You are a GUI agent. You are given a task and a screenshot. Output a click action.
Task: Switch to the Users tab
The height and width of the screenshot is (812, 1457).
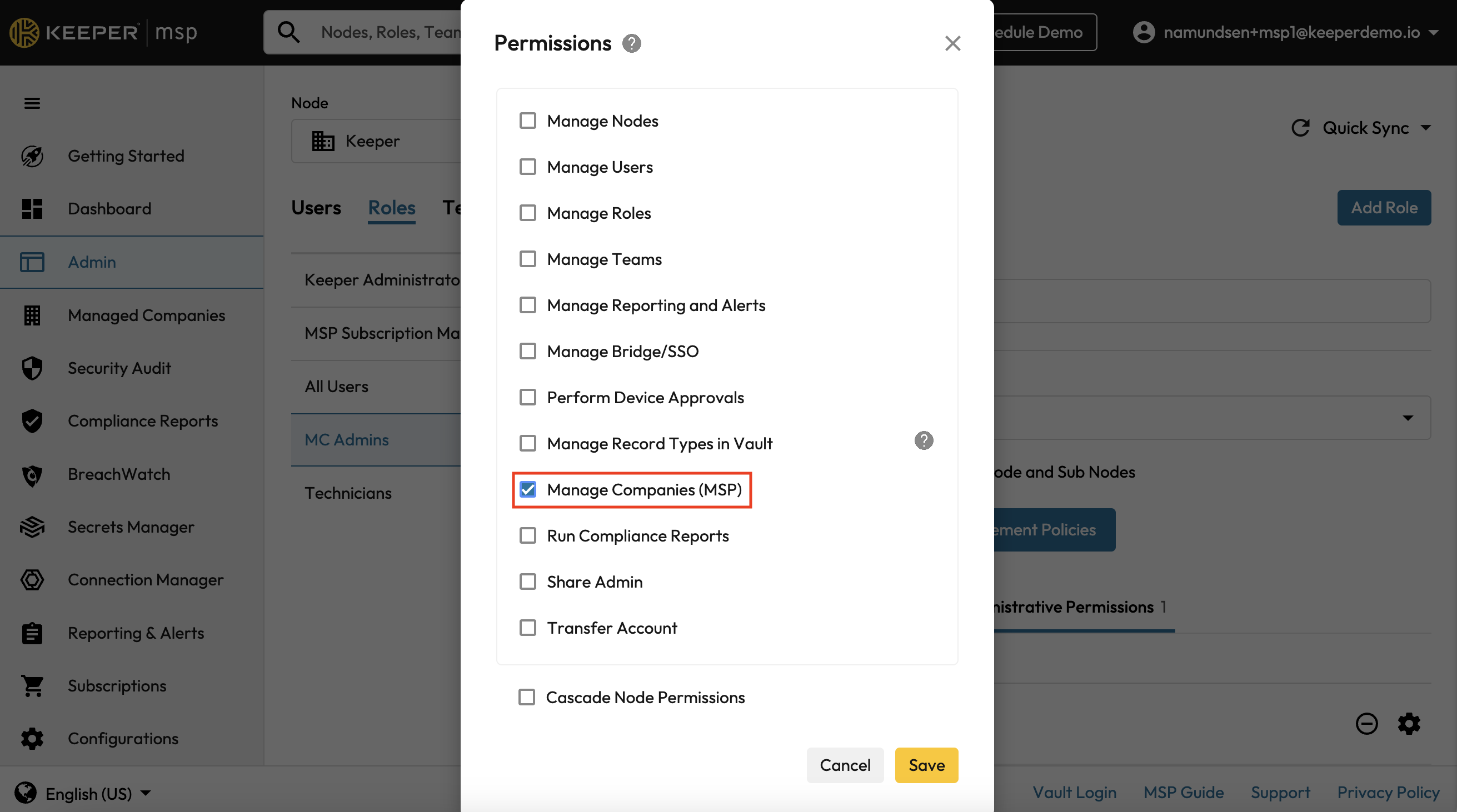click(x=316, y=208)
